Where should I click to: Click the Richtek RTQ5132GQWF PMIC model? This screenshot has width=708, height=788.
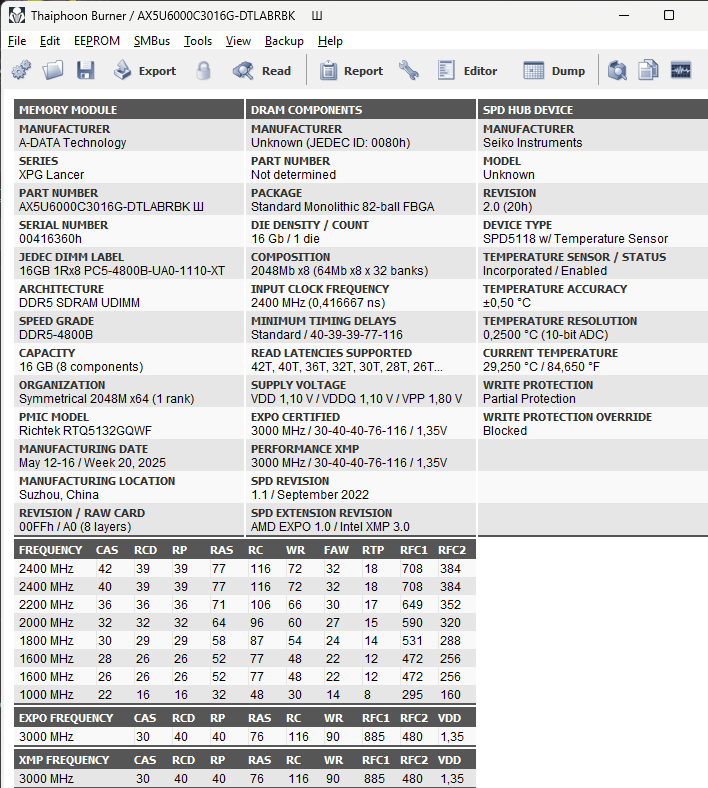(85, 431)
